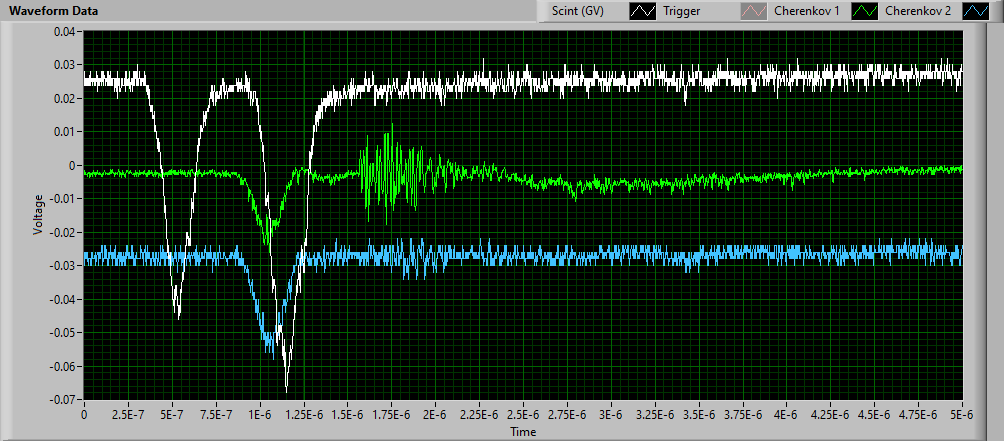Select the Voltage Y-axis label
1004x441 pixels.
point(39,214)
